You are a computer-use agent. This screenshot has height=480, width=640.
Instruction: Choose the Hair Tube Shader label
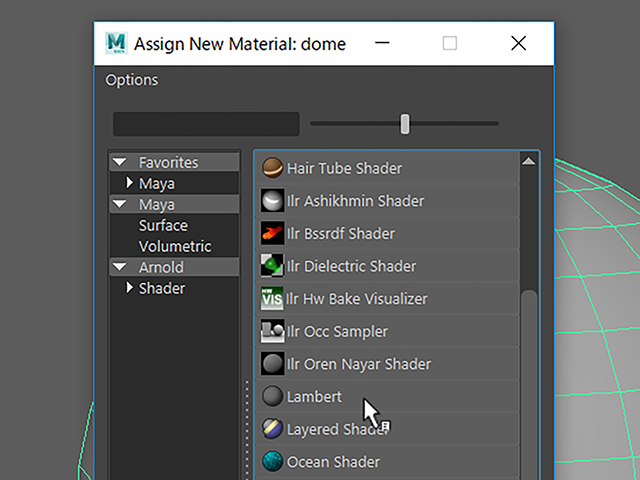point(344,168)
